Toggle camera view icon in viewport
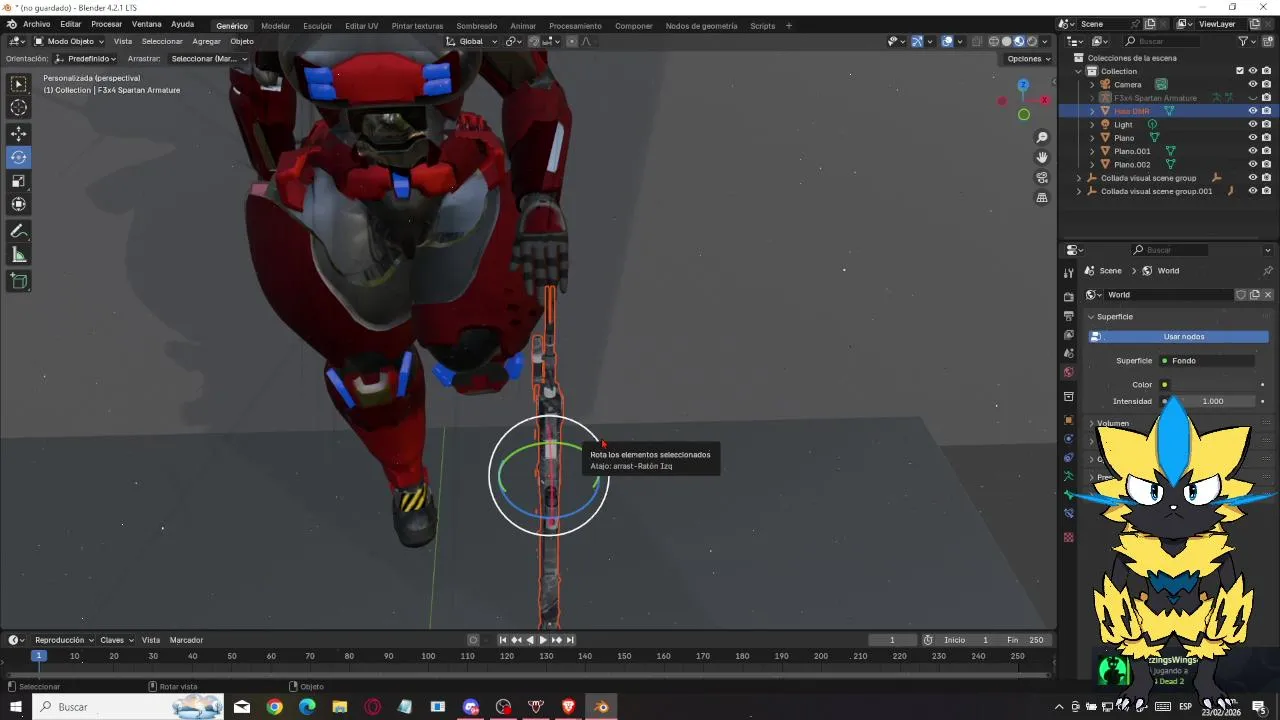 coord(1042,178)
